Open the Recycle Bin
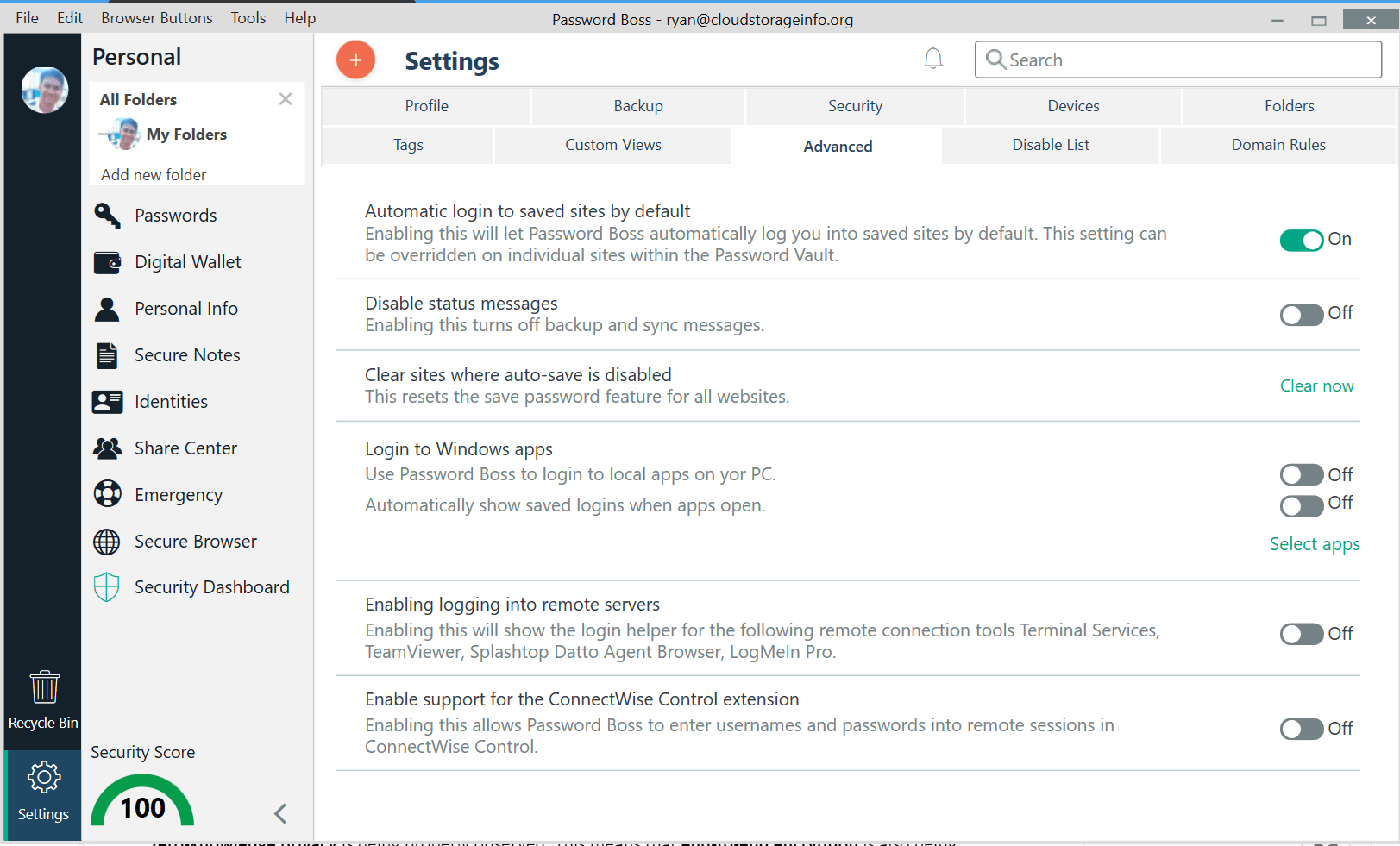Viewport: 1400px width, 846px height. click(x=43, y=700)
